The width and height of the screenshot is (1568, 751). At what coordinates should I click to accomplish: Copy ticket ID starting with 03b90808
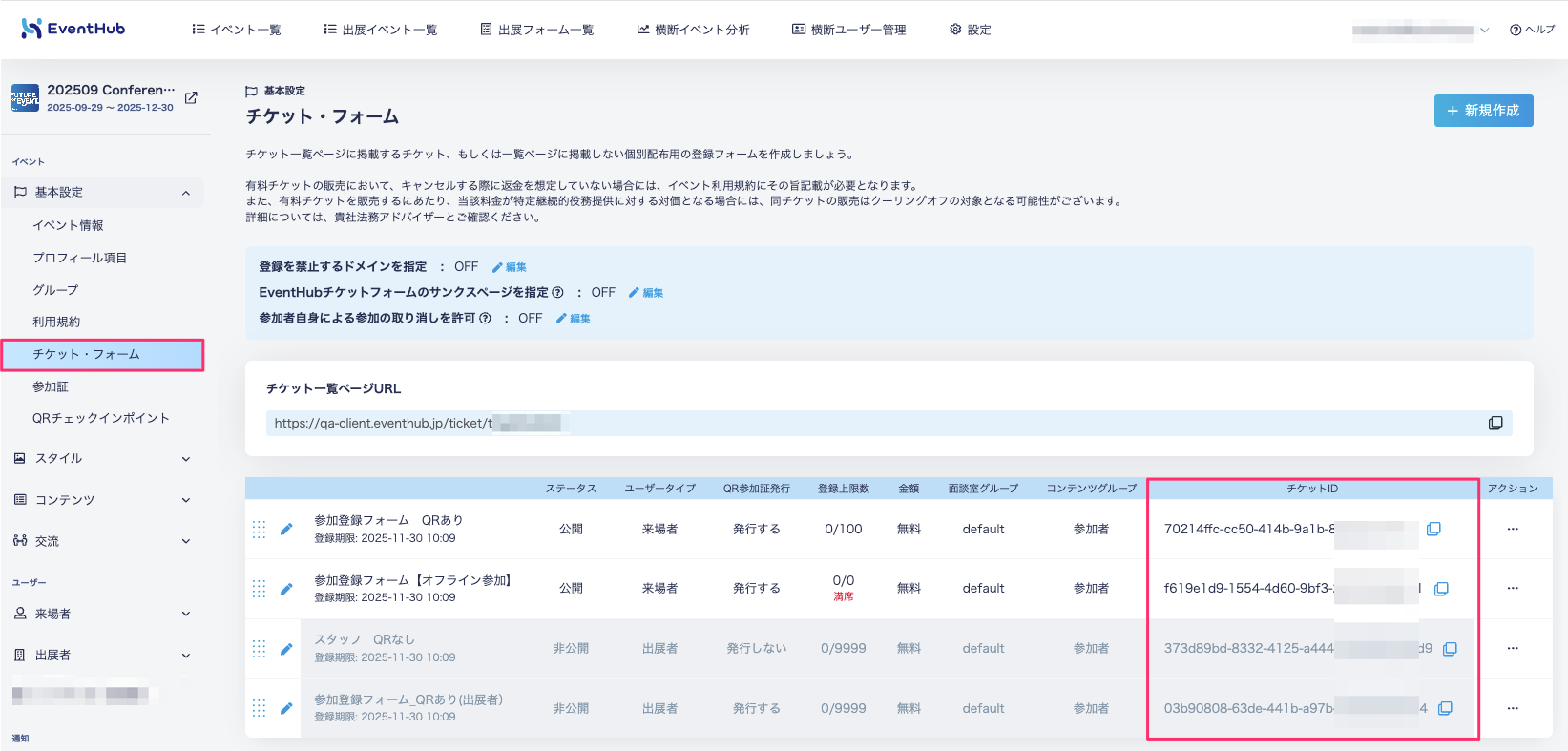click(x=1445, y=708)
